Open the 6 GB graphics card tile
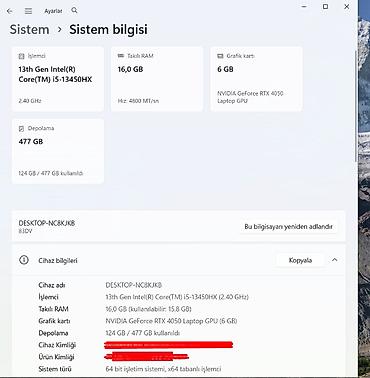This screenshot has width=370, height=378. click(256, 79)
